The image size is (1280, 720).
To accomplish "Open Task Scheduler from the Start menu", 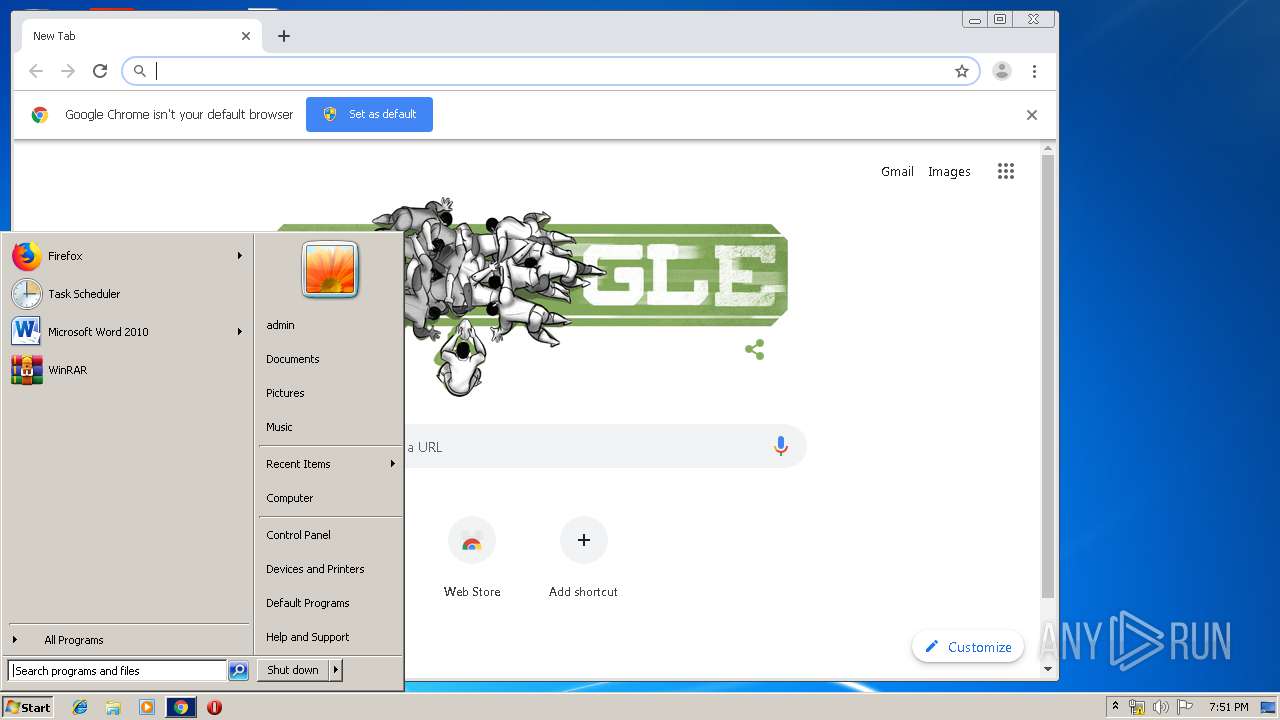I will 126,294.
